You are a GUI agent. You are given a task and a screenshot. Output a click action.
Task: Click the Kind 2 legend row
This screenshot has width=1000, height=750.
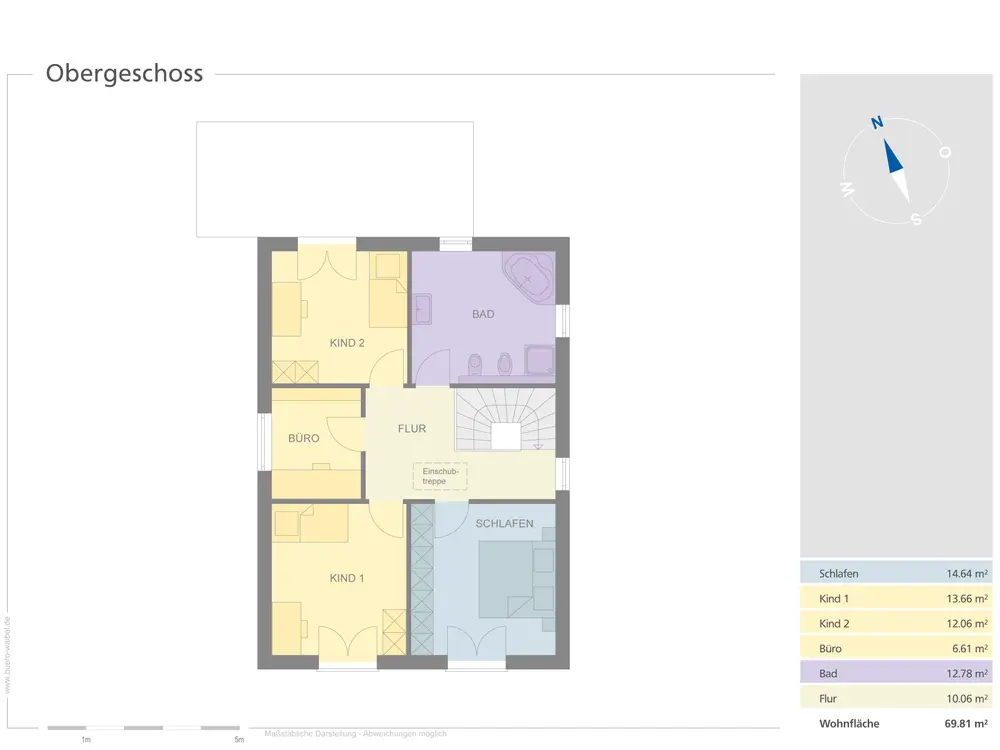[x=897, y=623]
